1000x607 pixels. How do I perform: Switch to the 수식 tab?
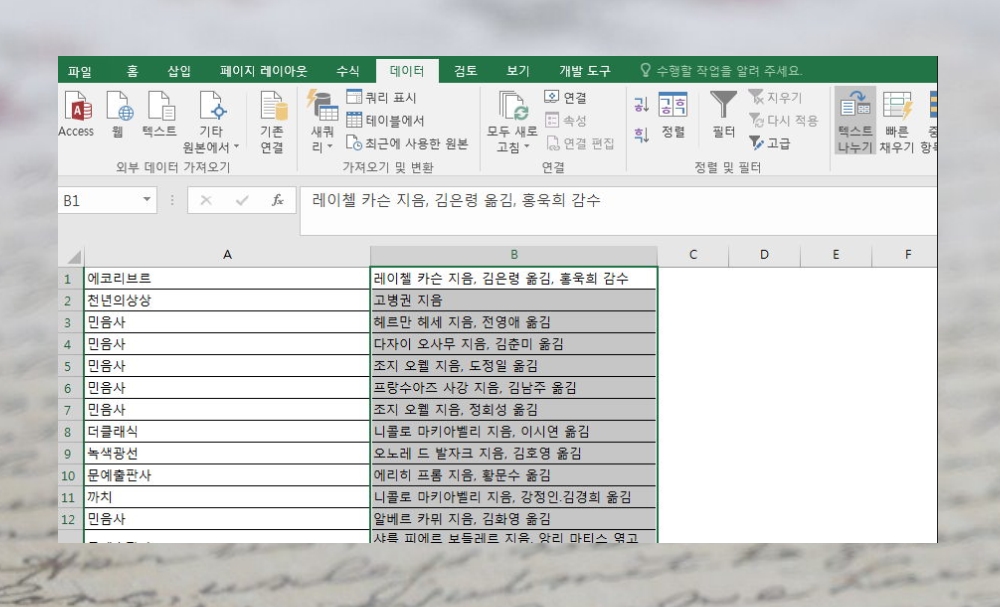(348, 71)
